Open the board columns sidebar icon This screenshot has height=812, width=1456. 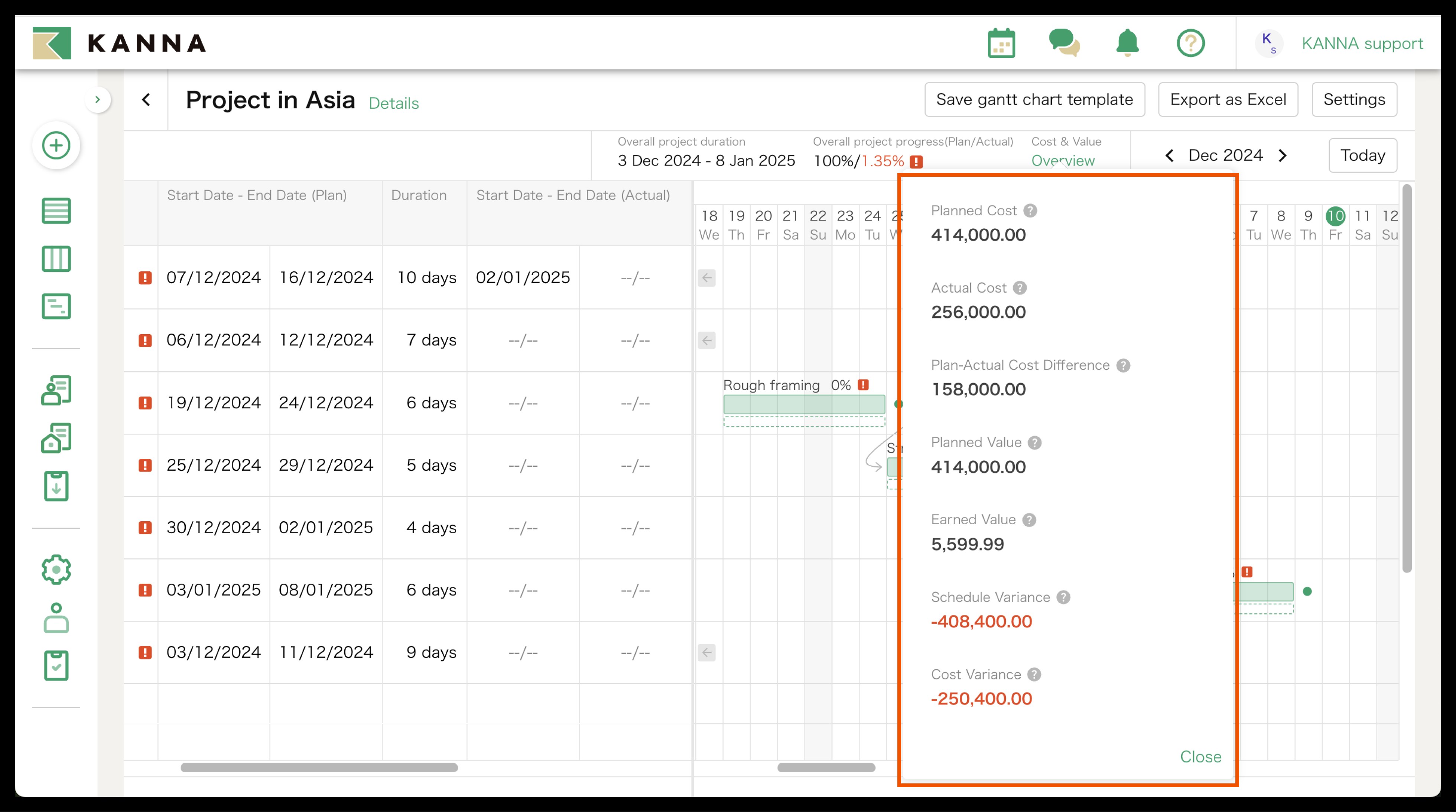(x=56, y=259)
